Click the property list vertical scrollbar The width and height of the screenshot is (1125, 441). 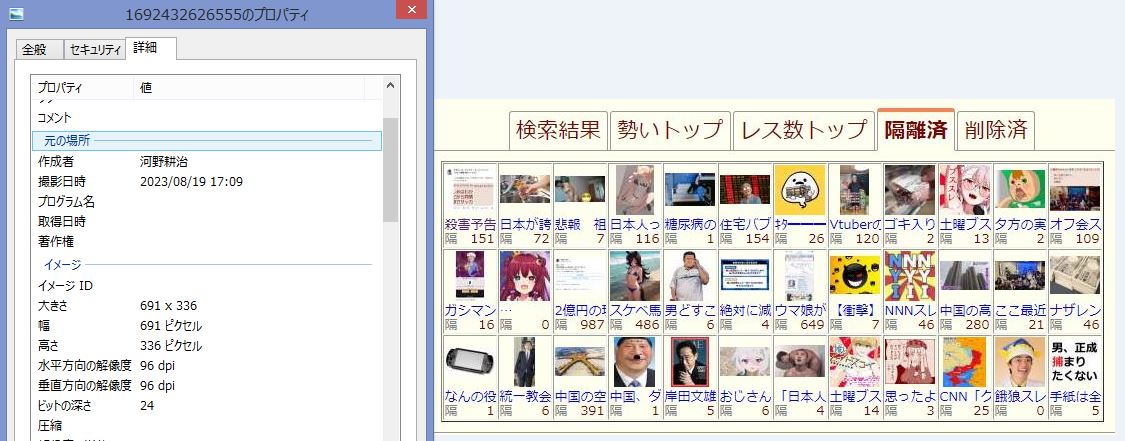(390, 250)
